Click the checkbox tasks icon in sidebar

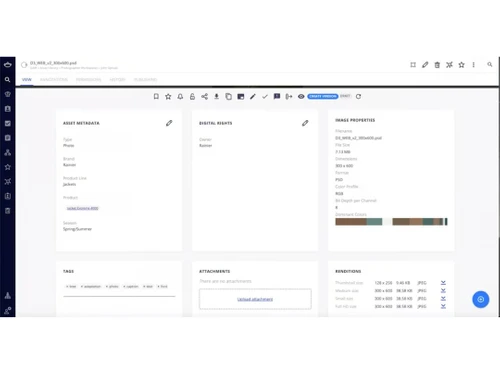coord(8,123)
